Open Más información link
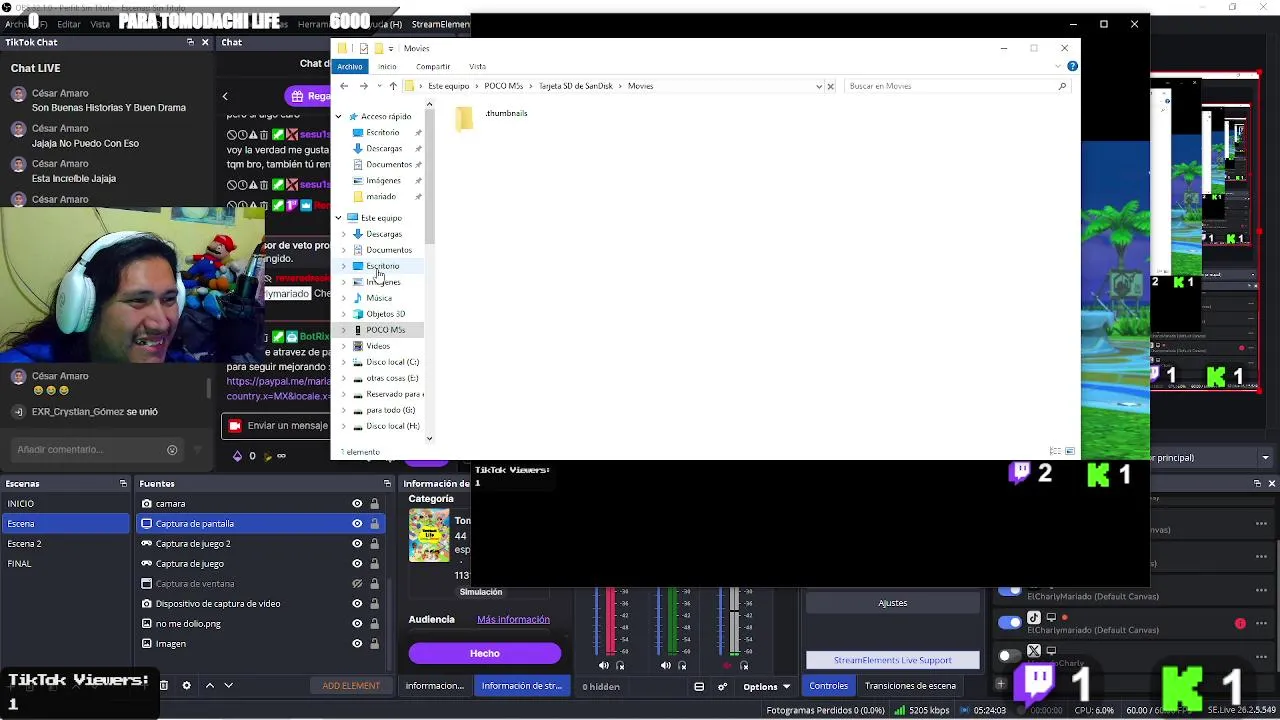 click(513, 620)
